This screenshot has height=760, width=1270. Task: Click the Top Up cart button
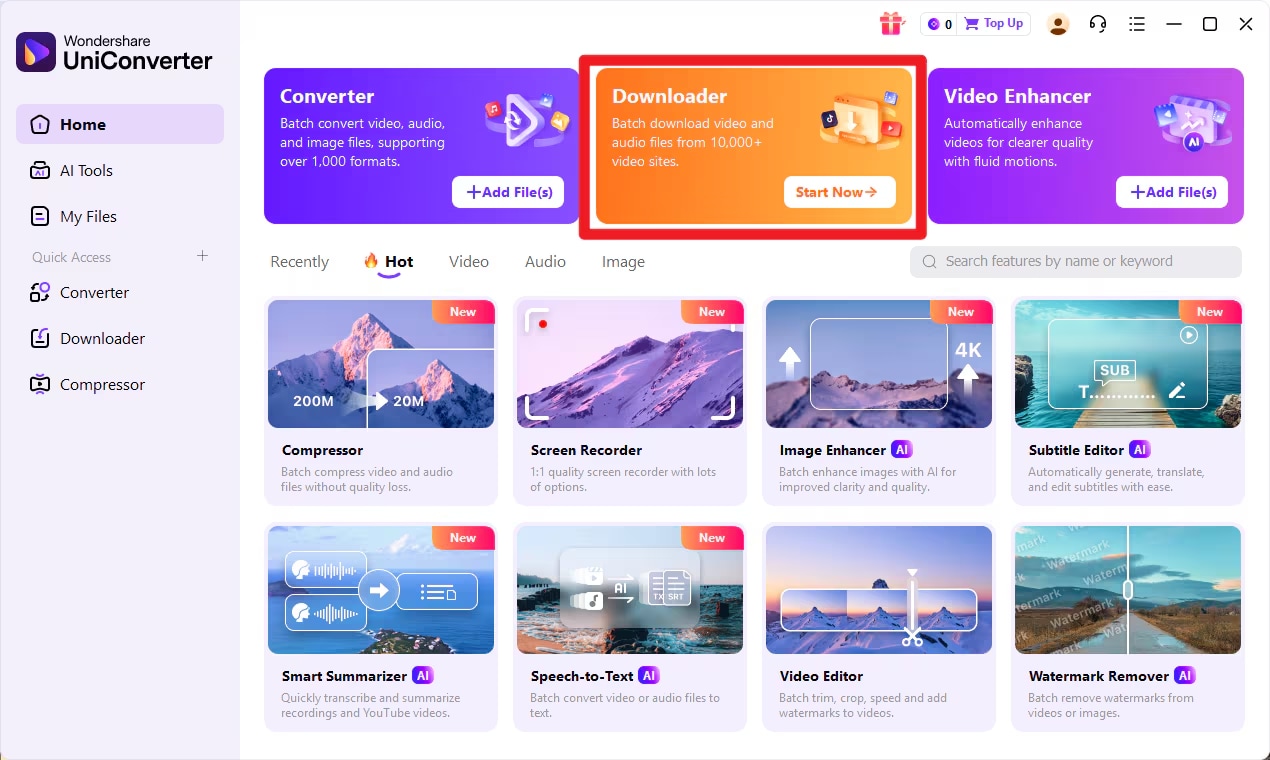click(x=994, y=24)
